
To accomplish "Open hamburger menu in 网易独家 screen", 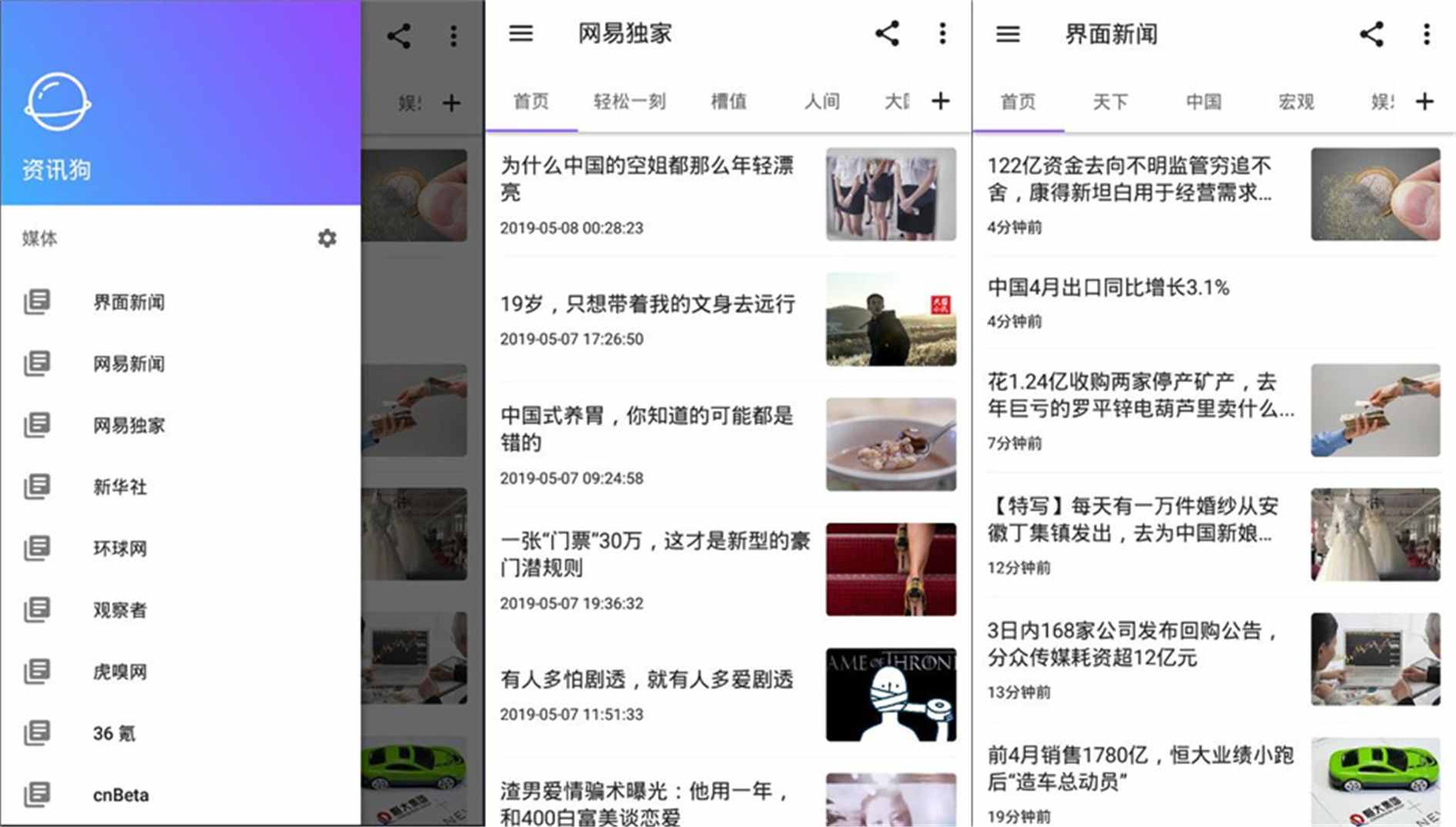I will (x=521, y=33).
